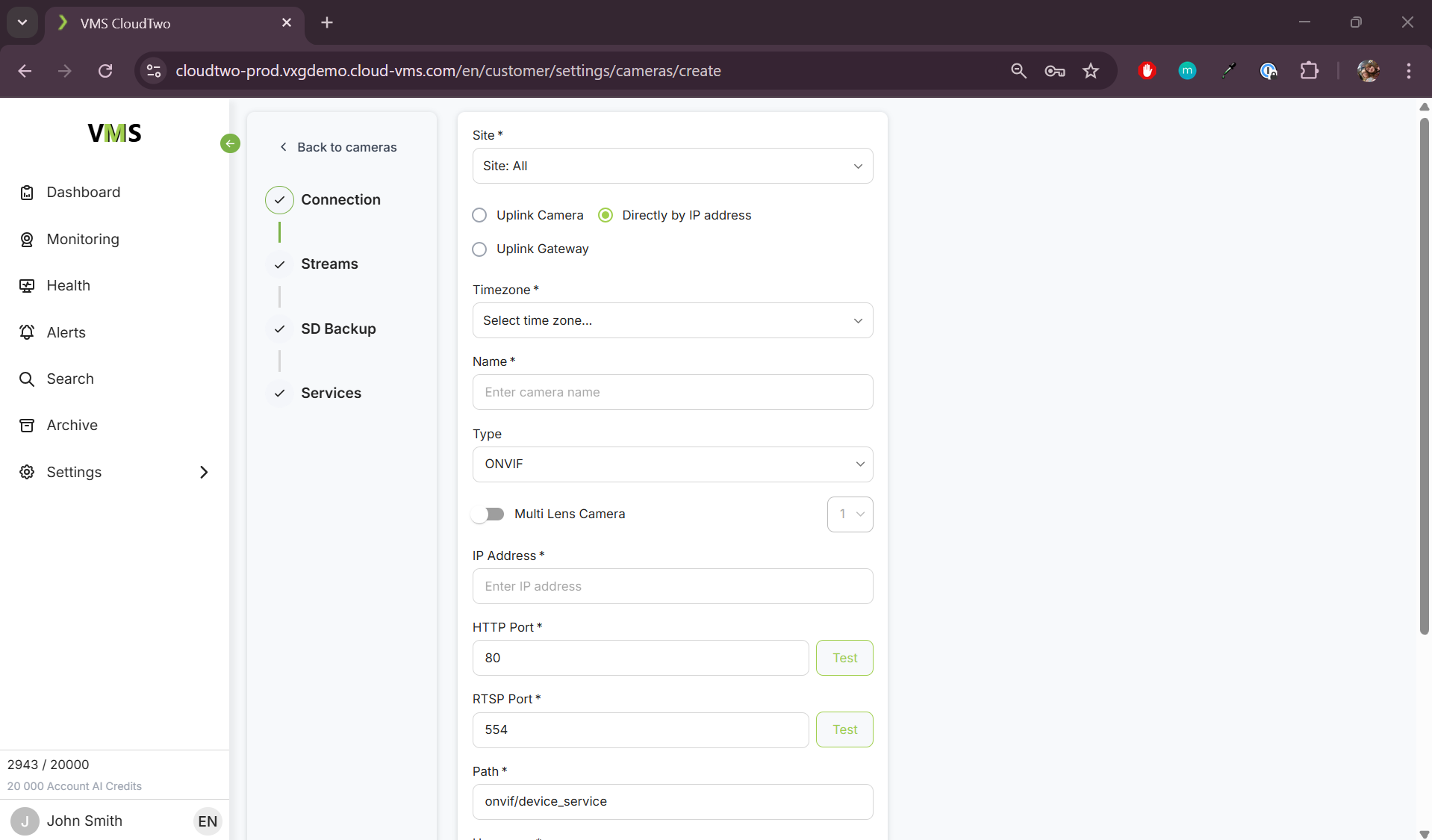Collapse sidebar with green arrow button

click(x=230, y=143)
